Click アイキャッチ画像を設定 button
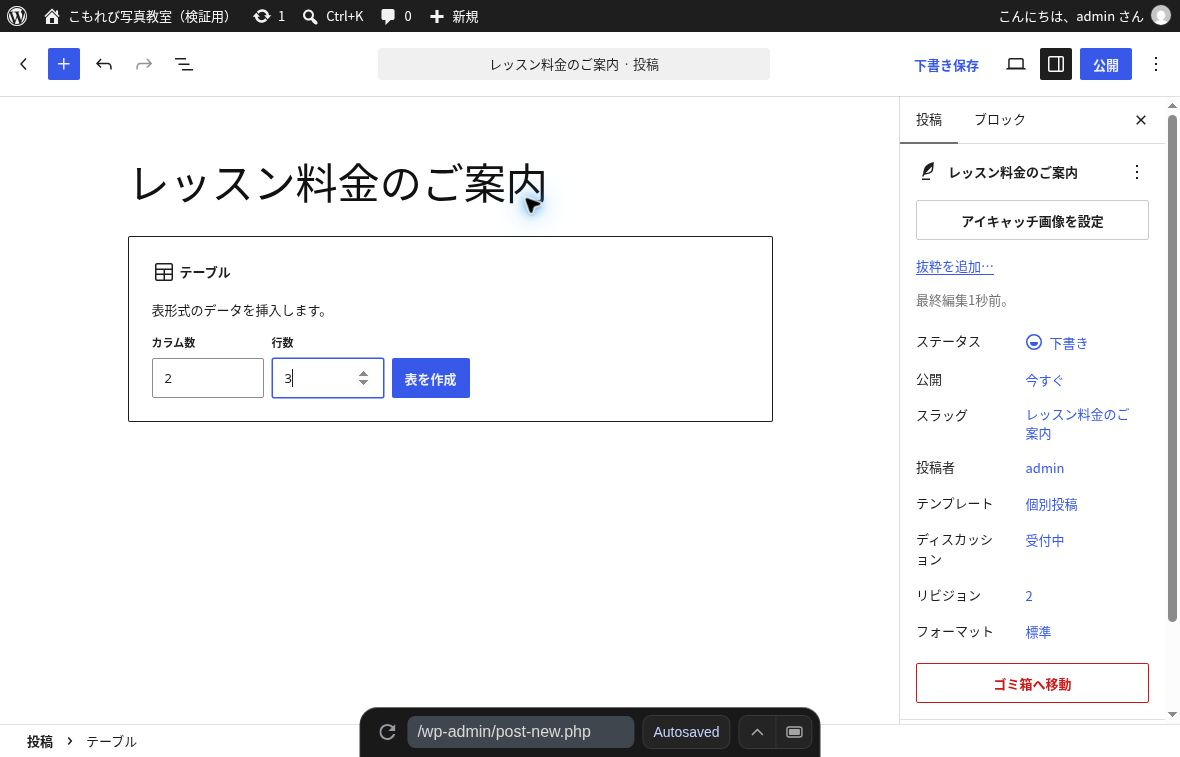The image size is (1180, 757). [1032, 220]
